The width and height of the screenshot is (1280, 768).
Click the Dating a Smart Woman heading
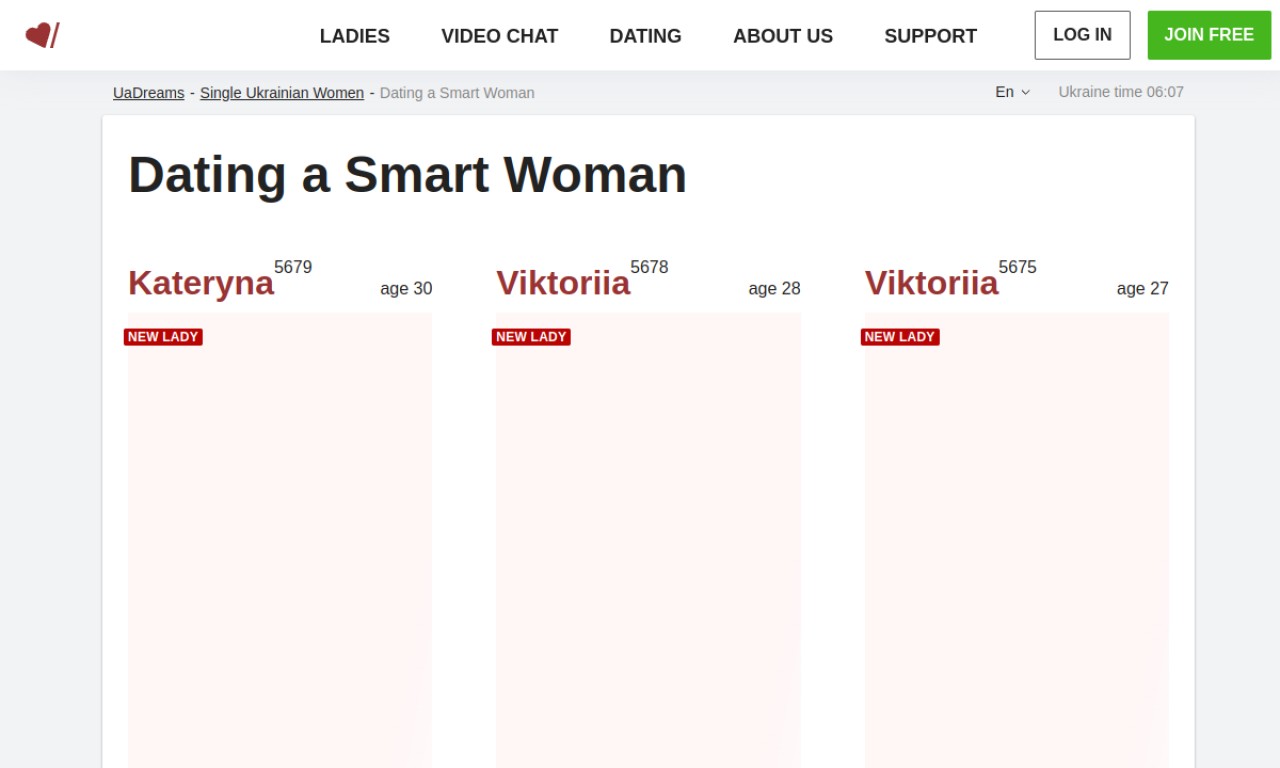click(407, 175)
